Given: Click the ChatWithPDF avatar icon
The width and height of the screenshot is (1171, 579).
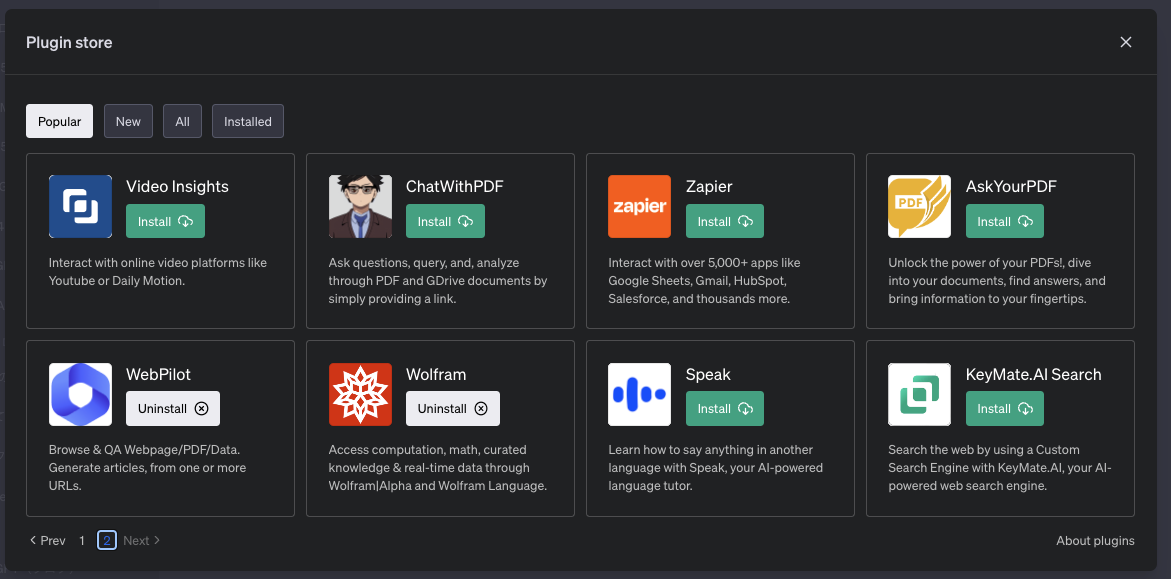Looking at the screenshot, I should 360,207.
